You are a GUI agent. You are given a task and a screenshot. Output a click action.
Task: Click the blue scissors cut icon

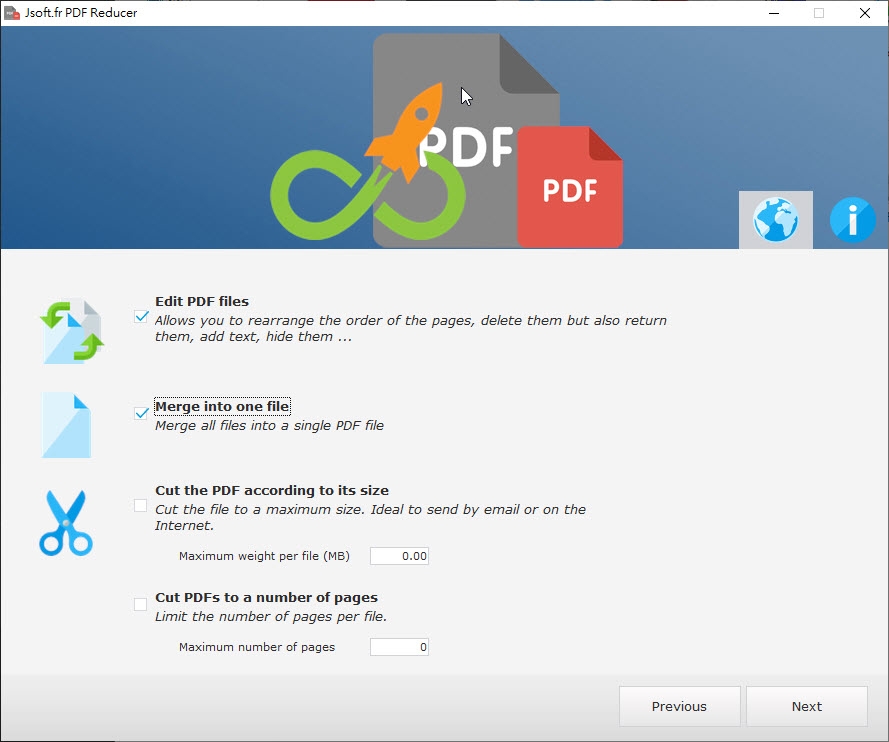tap(66, 523)
